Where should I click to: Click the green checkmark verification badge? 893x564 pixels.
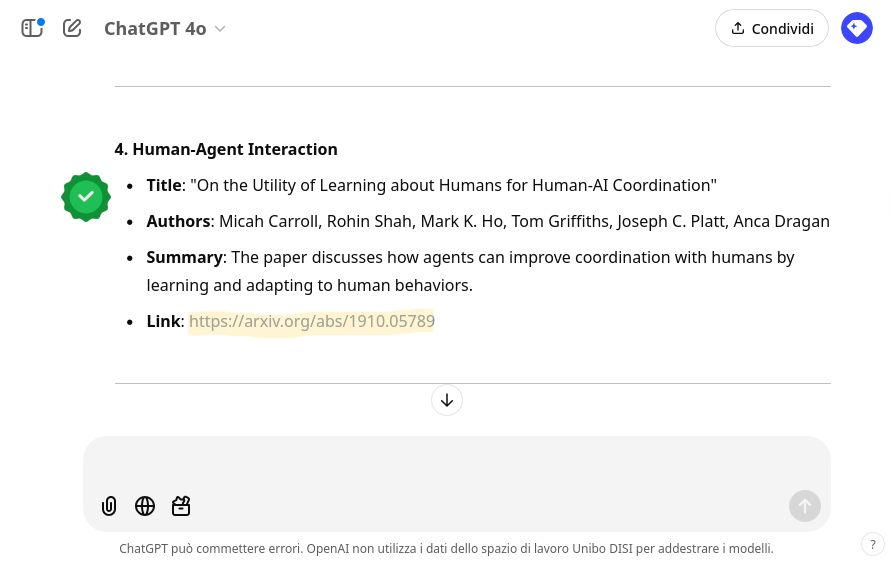[x=86, y=197]
